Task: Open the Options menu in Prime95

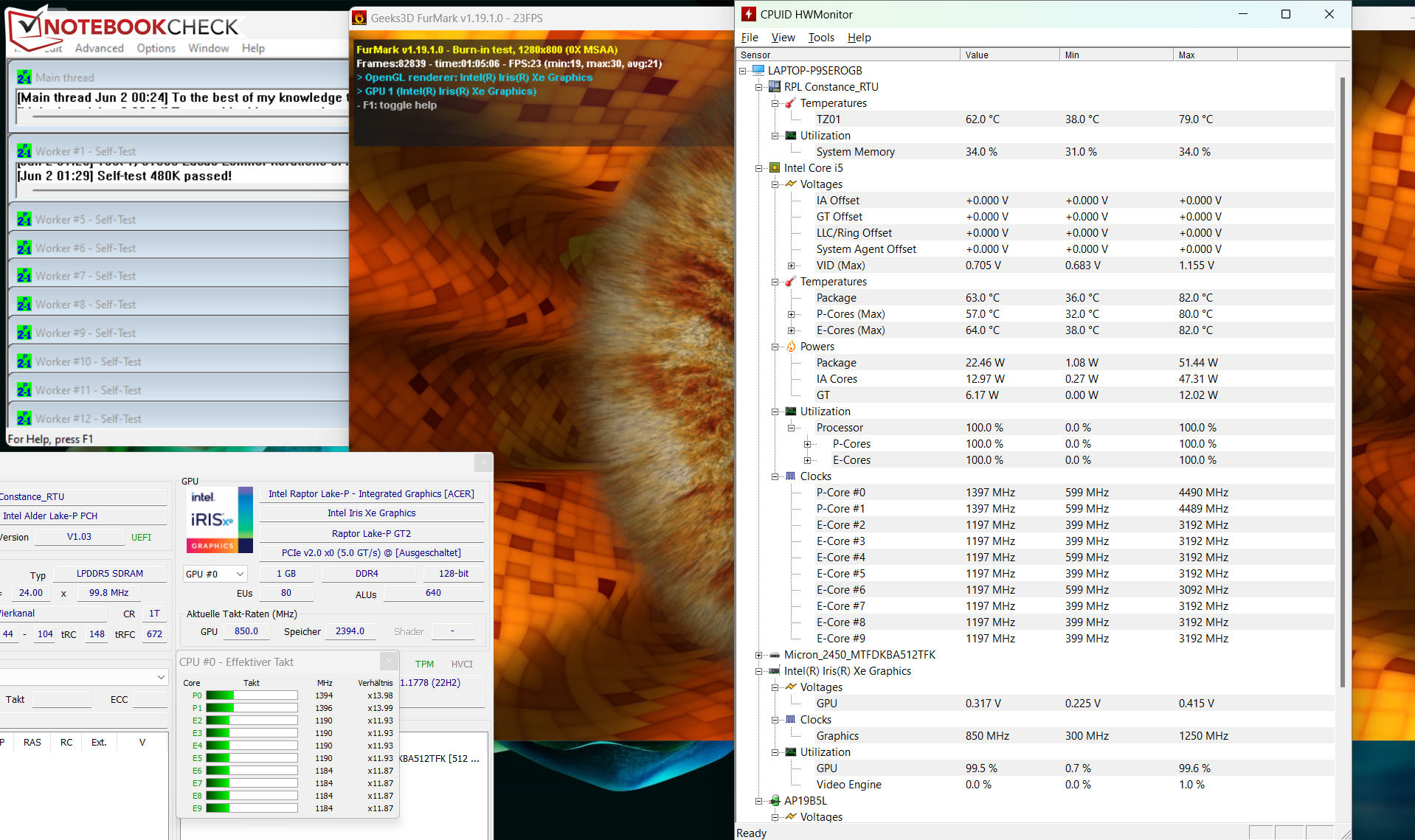Action: pyautogui.click(x=156, y=48)
